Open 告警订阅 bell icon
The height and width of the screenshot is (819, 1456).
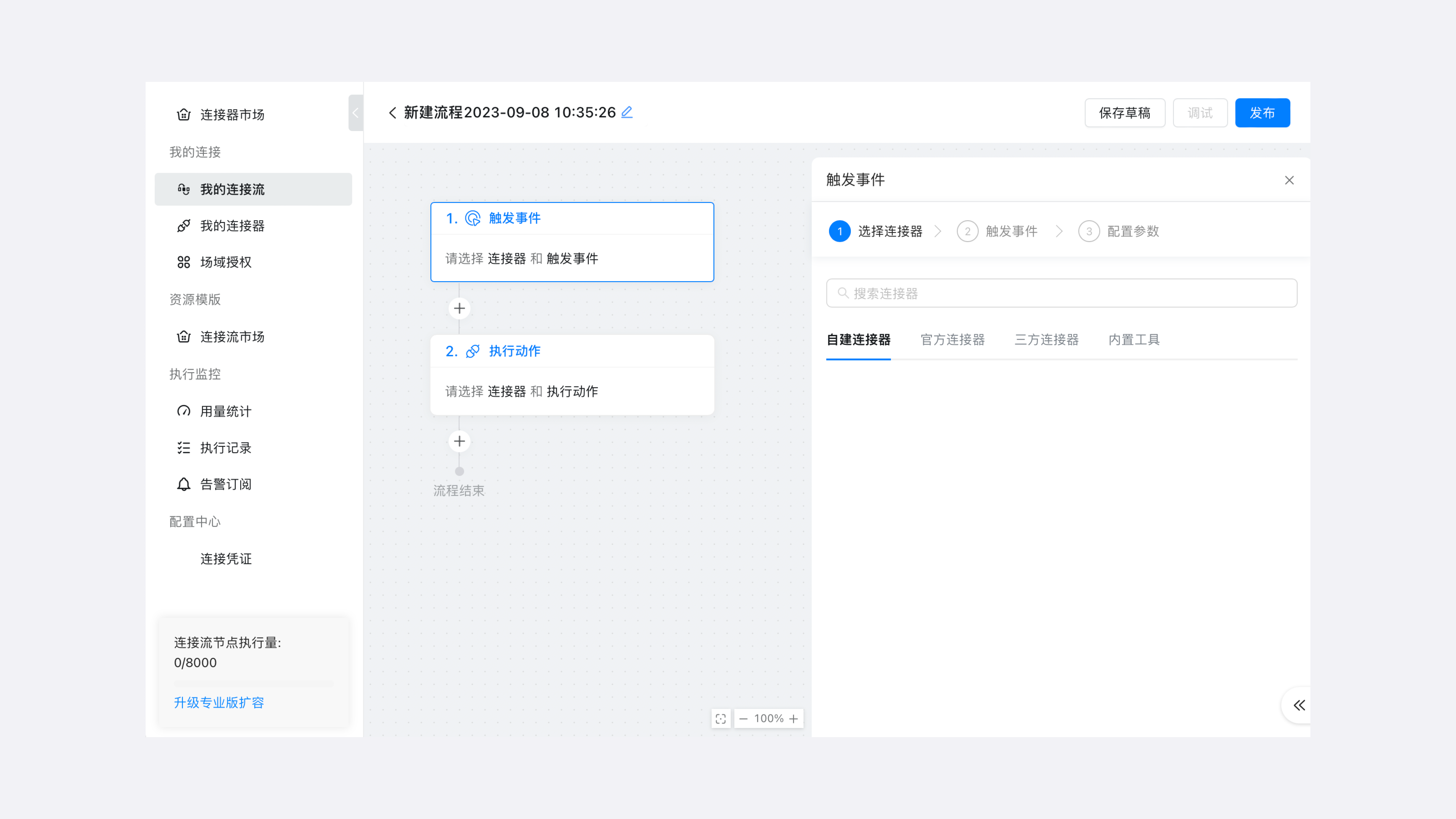pyautogui.click(x=183, y=484)
